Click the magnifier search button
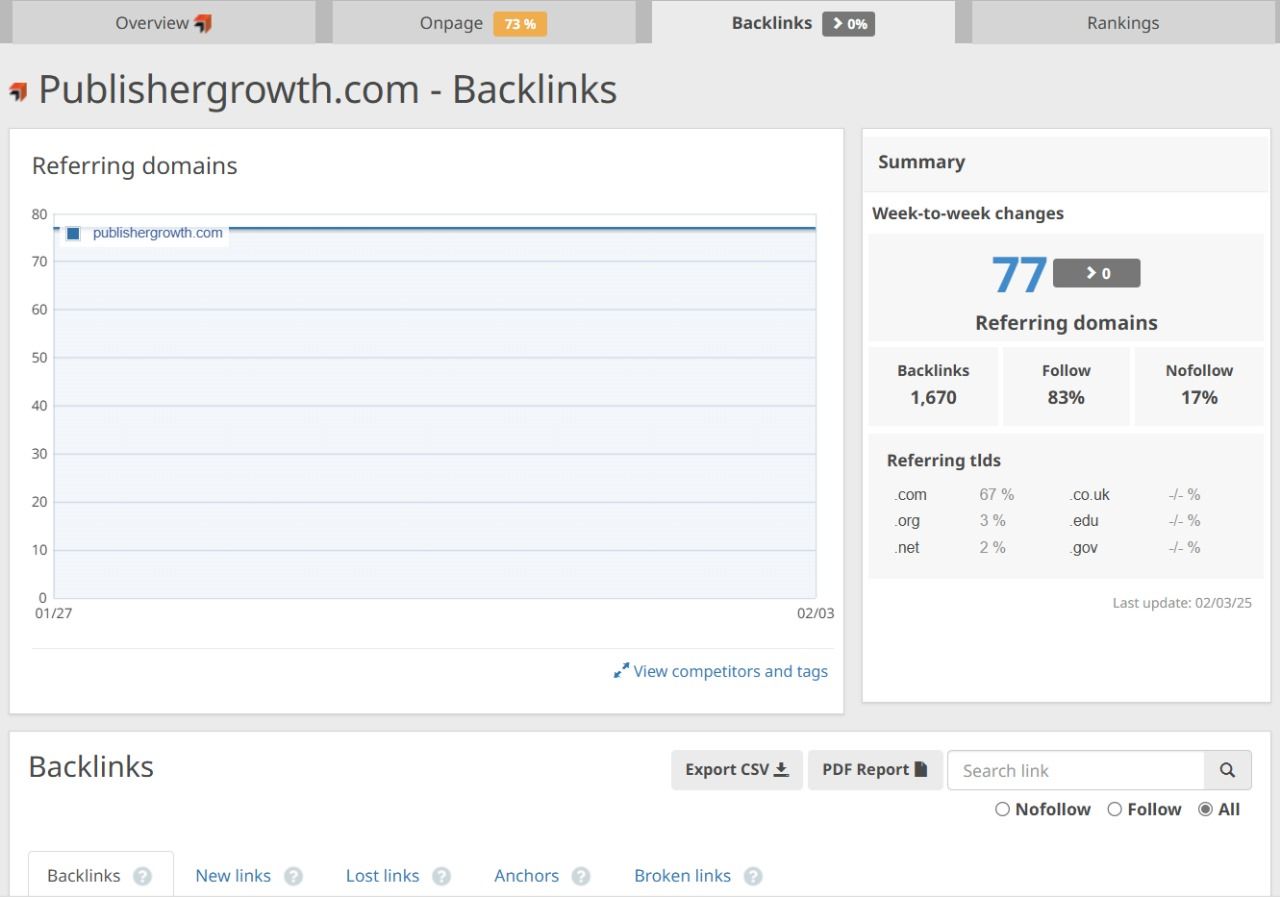Screen dimensions: 1280x897 click(1228, 771)
